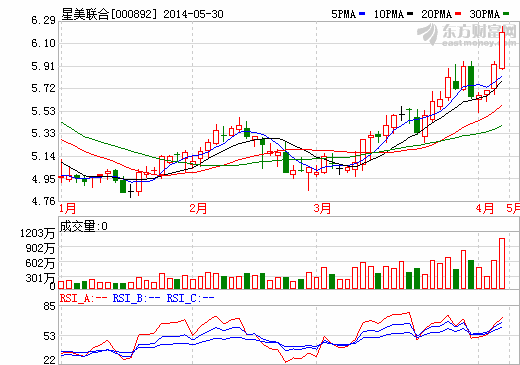Click the 6.29 price axis label
The width and height of the screenshot is (520, 365).
coord(43,20)
